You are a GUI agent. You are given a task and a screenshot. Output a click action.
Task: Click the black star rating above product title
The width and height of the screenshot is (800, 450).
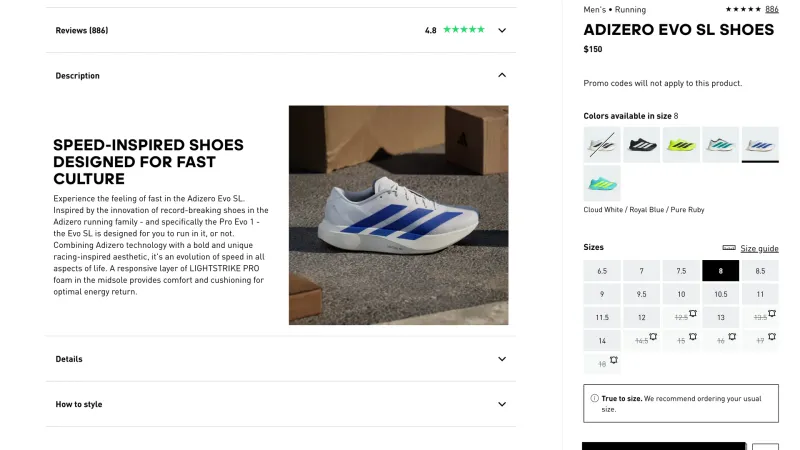click(x=743, y=9)
